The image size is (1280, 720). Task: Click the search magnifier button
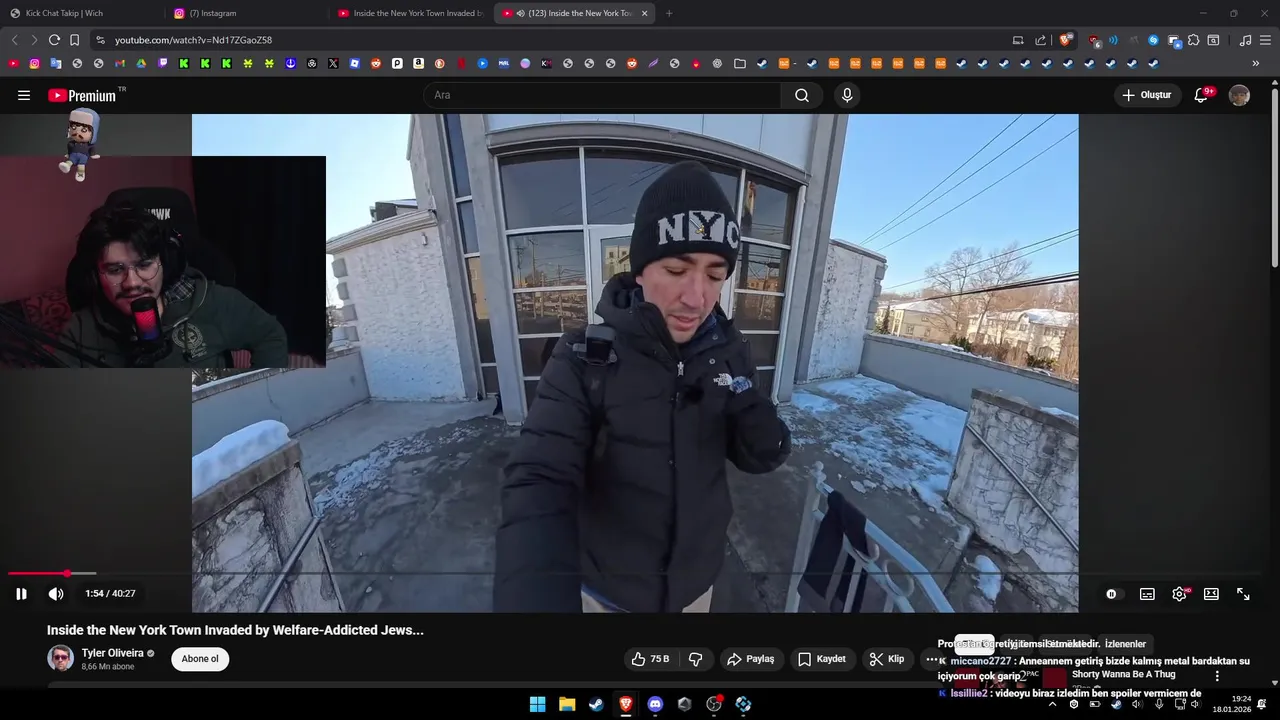(x=802, y=95)
